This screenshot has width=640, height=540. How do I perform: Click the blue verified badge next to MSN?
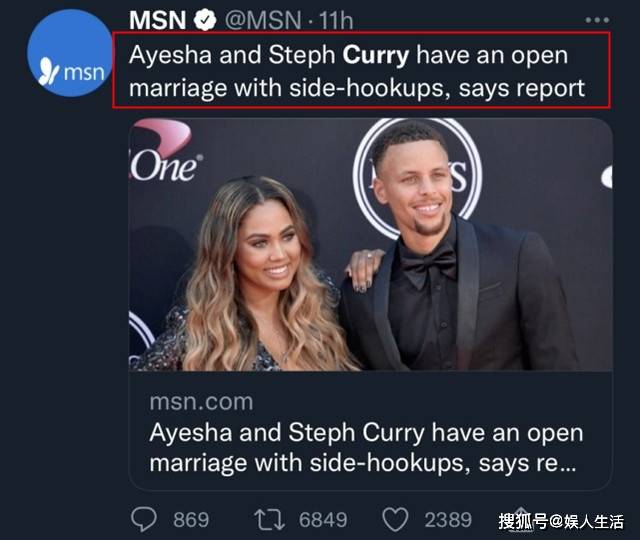(205, 20)
